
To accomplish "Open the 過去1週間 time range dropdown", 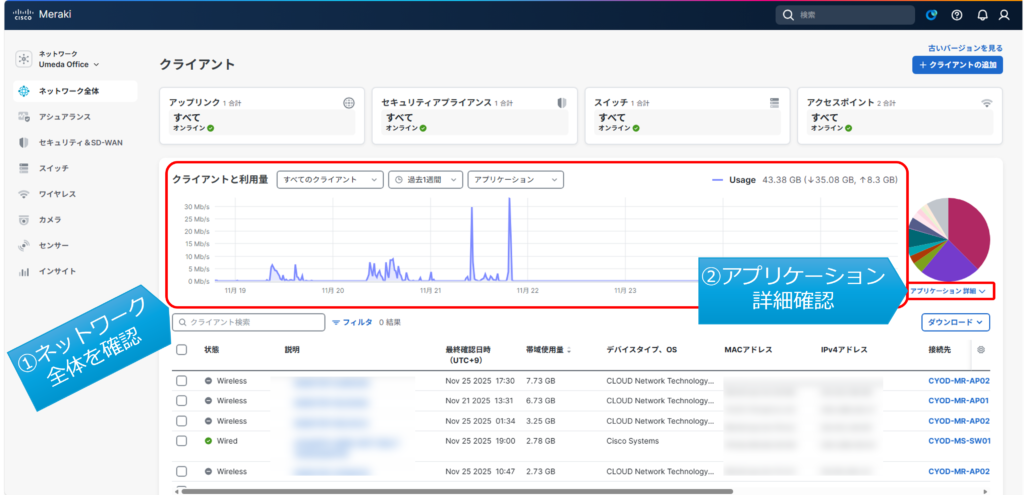I will pos(426,180).
